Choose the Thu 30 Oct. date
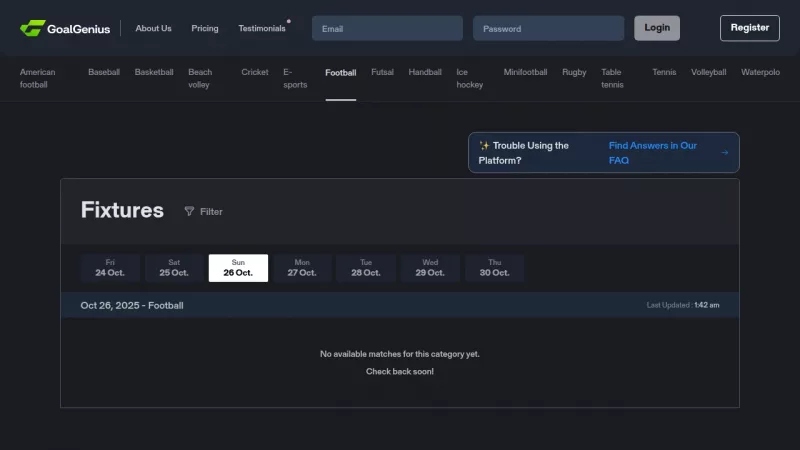This screenshot has height=450, width=800. pyautogui.click(x=494, y=268)
